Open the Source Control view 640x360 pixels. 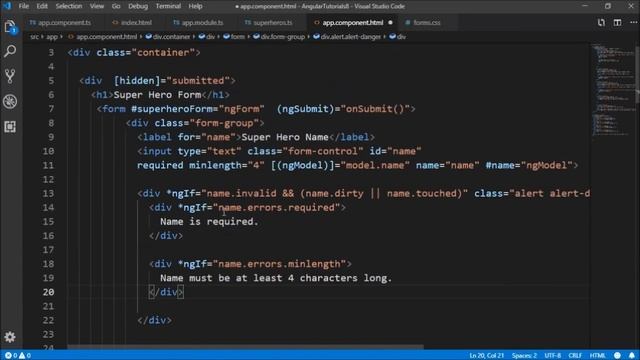coord(10,76)
